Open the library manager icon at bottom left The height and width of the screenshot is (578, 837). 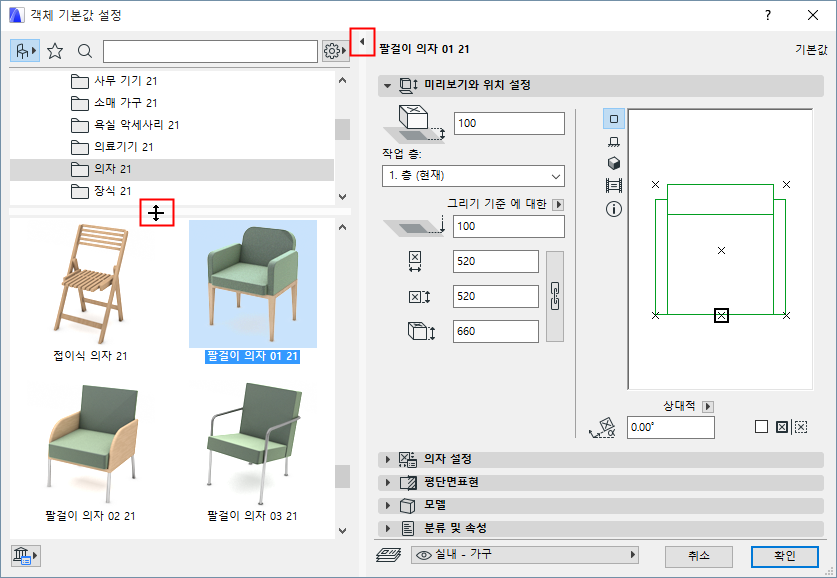[x=25, y=556]
